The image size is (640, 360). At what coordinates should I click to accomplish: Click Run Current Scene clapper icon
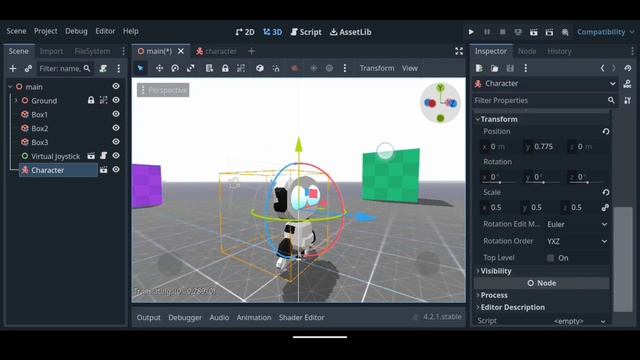[533, 32]
